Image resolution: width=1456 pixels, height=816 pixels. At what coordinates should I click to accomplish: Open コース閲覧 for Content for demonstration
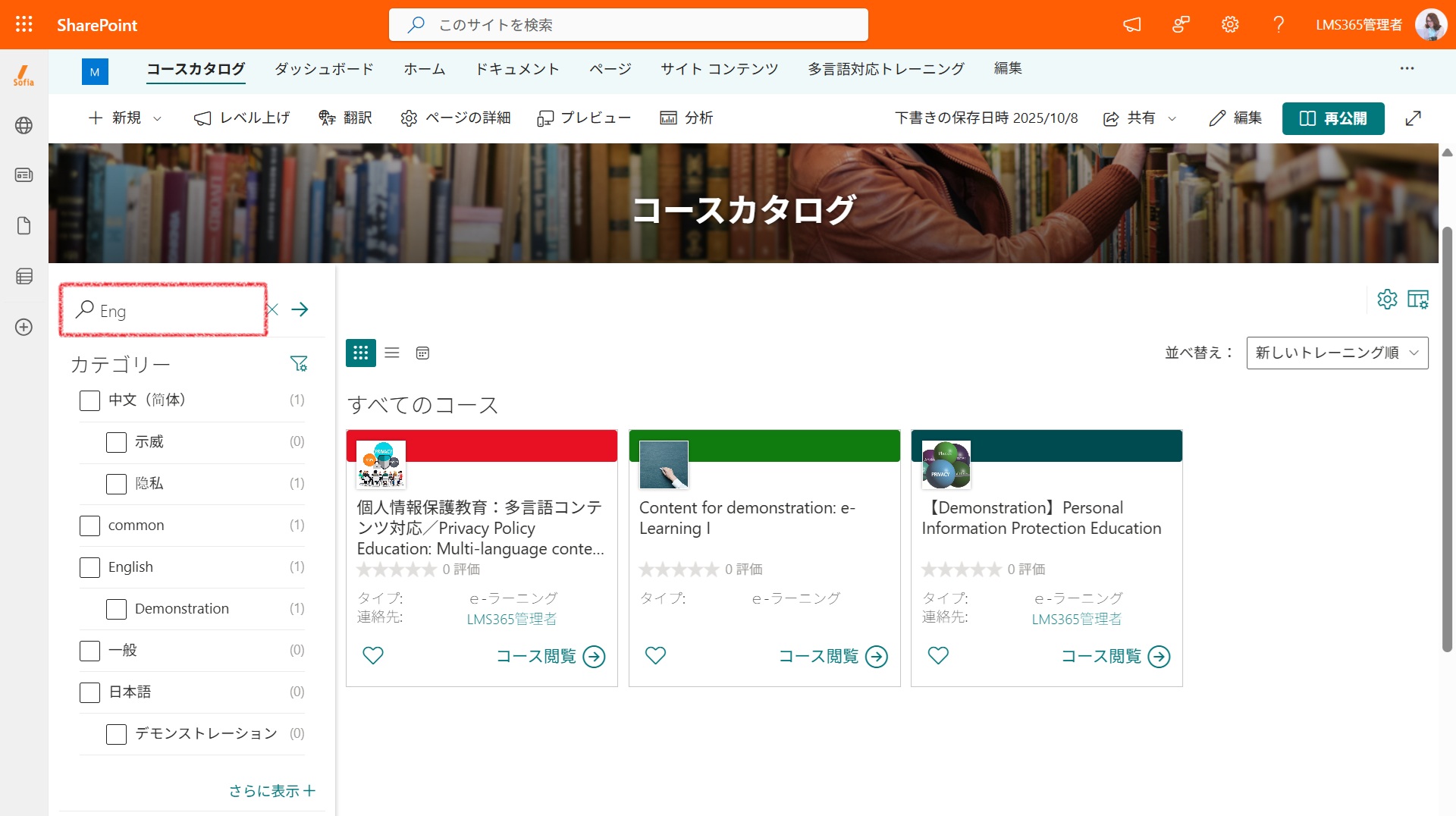pos(833,656)
